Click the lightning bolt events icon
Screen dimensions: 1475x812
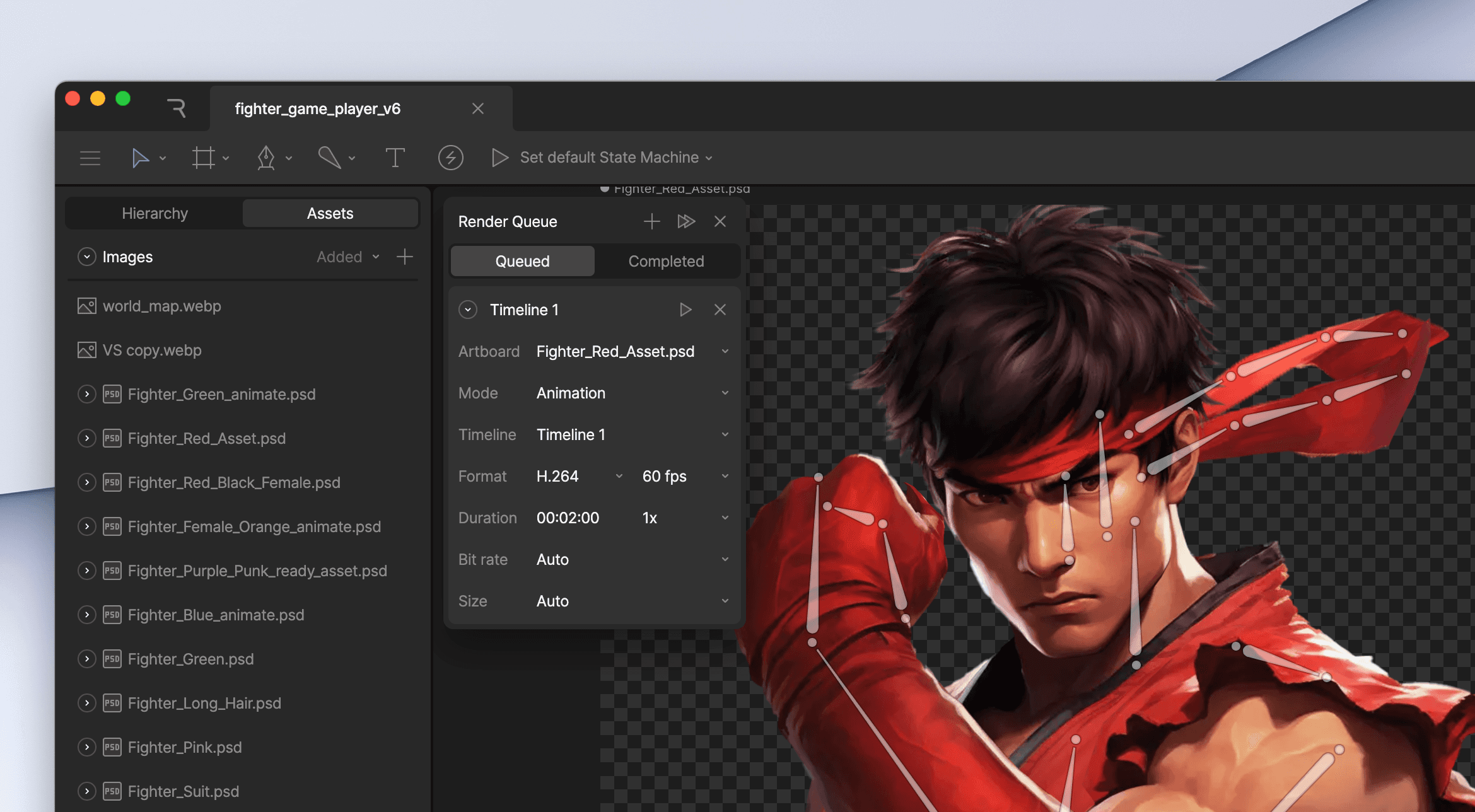coord(450,158)
